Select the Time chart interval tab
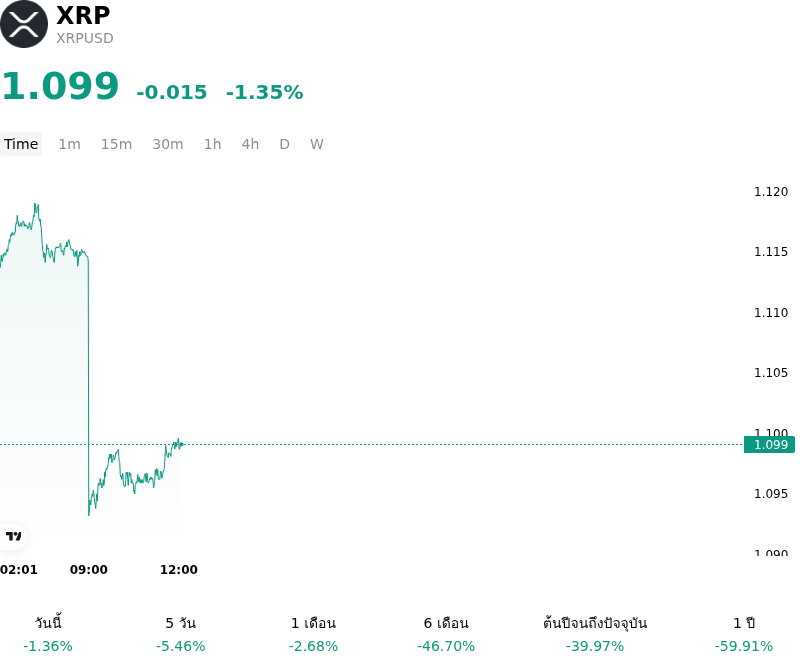Image resolution: width=800 pixels, height=666 pixels. pyautogui.click(x=21, y=144)
